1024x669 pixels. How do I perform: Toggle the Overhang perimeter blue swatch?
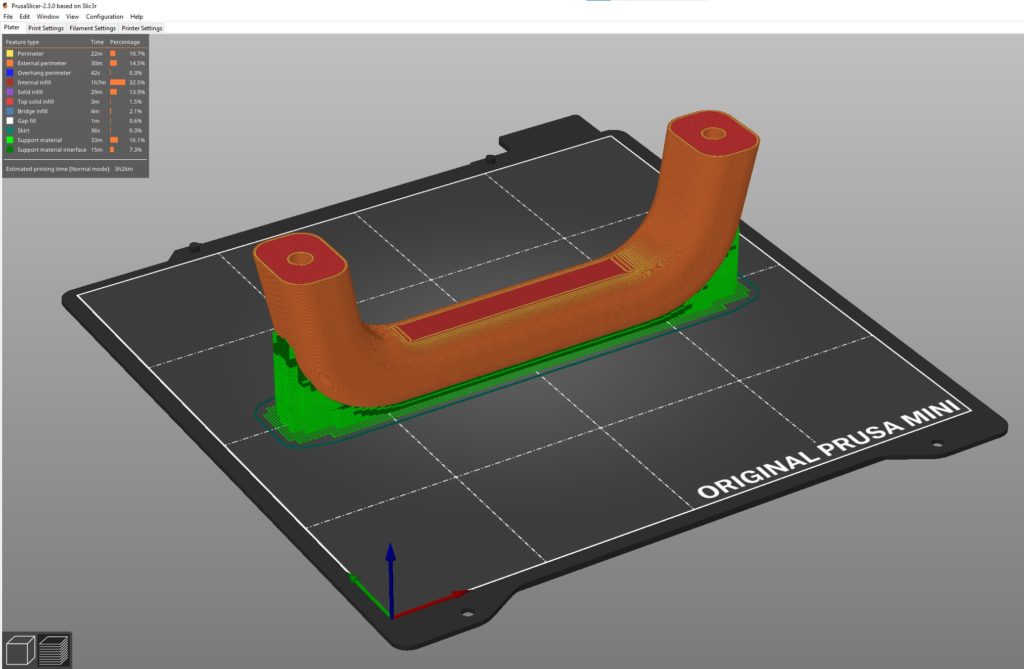(x=10, y=73)
